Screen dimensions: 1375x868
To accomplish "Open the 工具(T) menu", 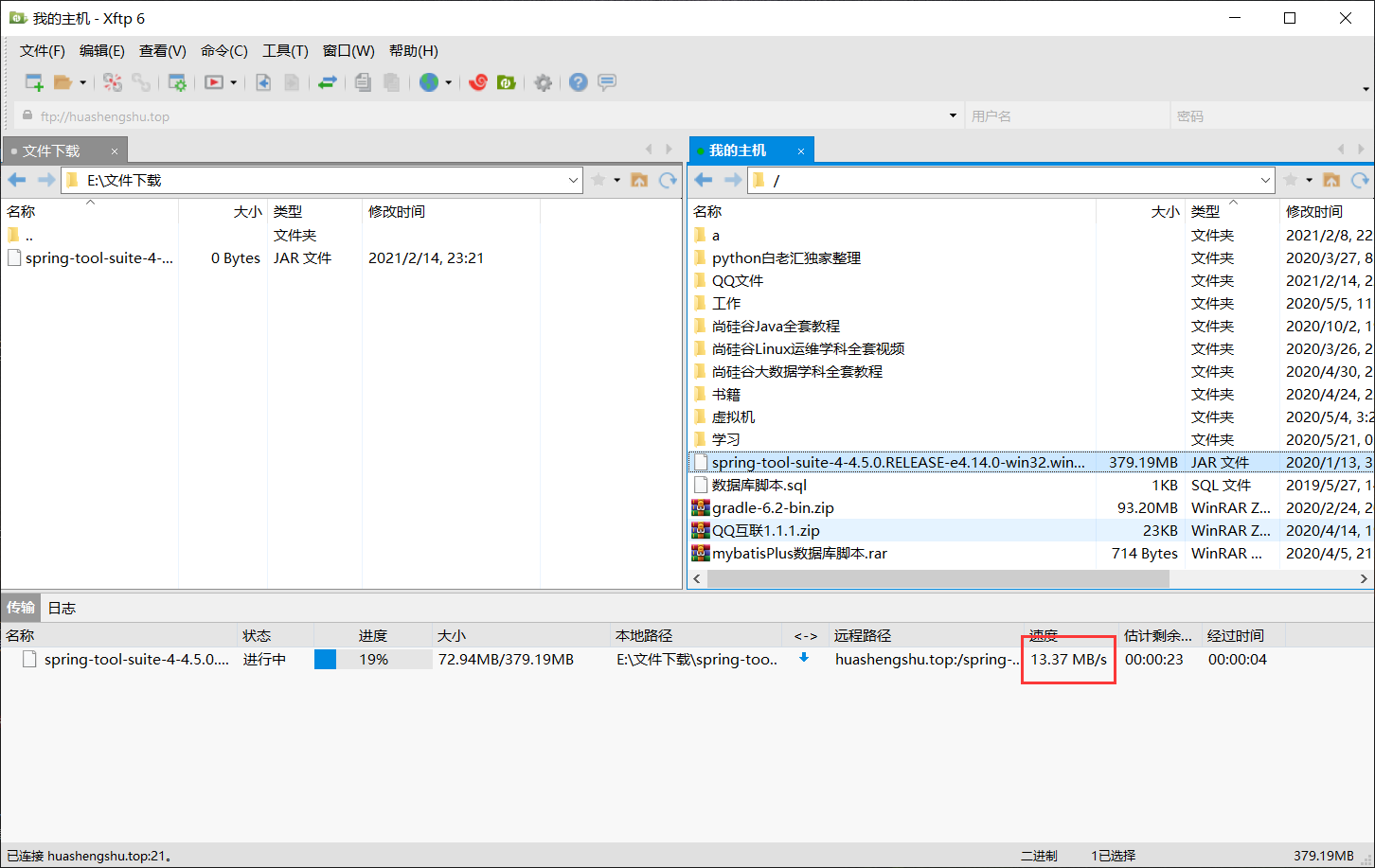I will [285, 51].
